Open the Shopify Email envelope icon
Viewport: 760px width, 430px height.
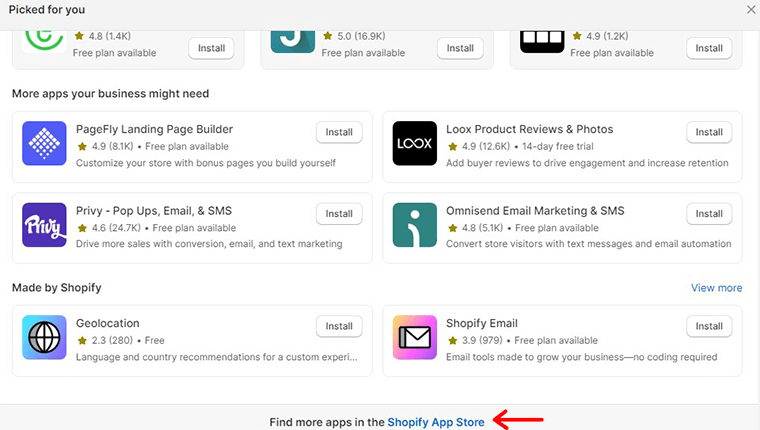(x=414, y=337)
